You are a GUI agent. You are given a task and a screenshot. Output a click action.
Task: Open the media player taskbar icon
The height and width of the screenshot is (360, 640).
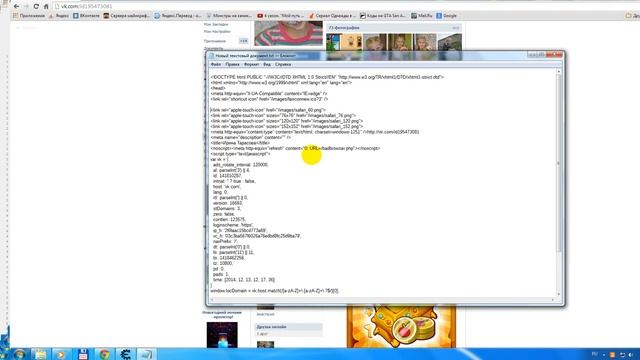coord(61,354)
